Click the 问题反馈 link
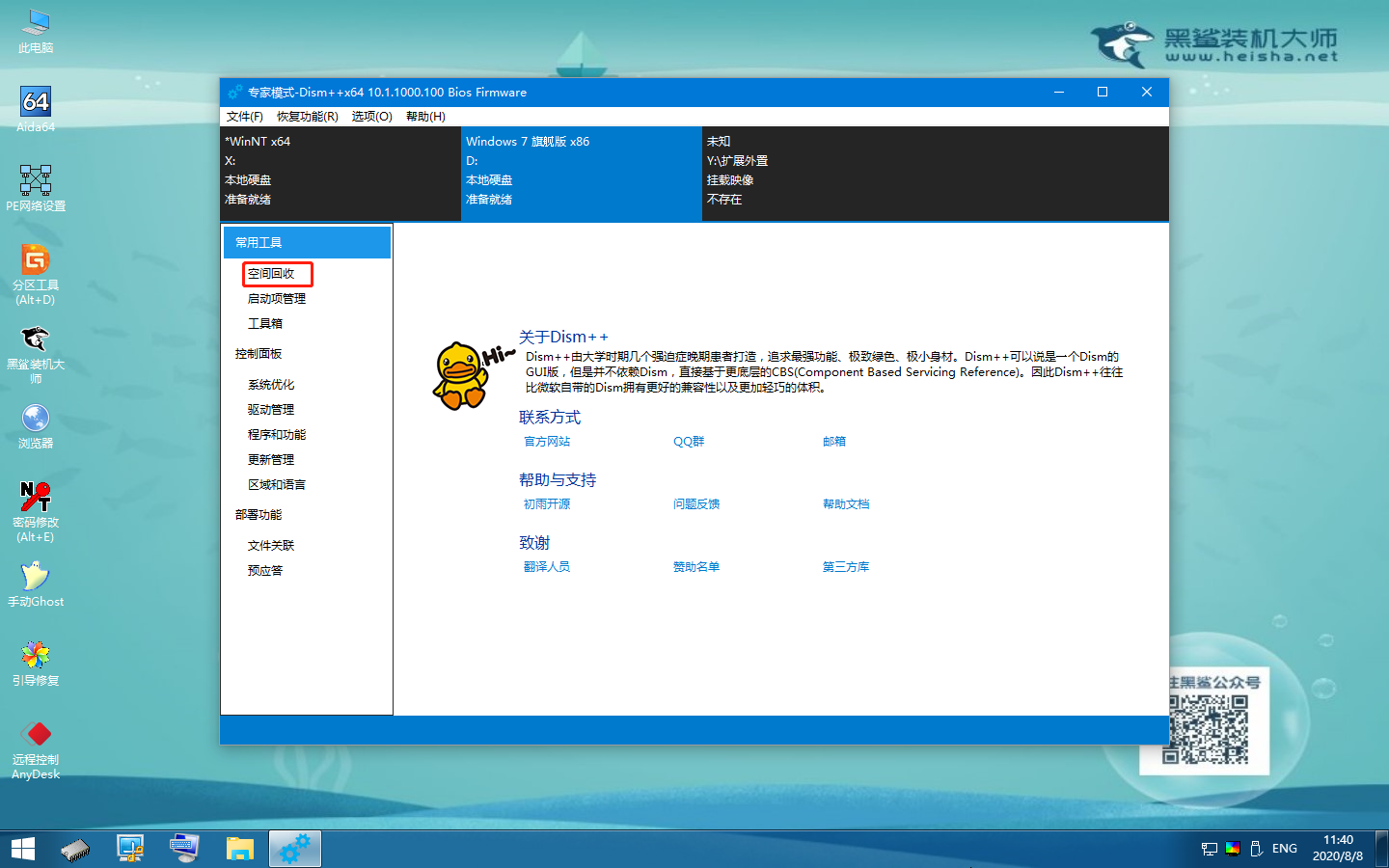Viewport: 1389px width, 868px height. coord(696,504)
